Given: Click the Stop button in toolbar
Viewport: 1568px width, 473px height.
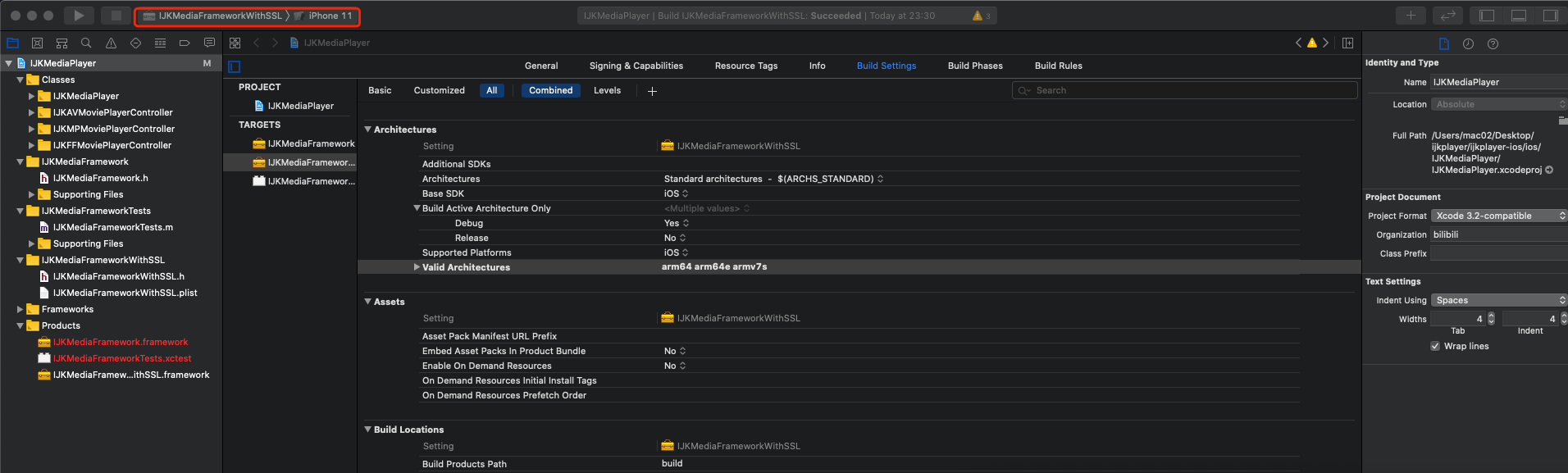Looking at the screenshot, I should (116, 16).
